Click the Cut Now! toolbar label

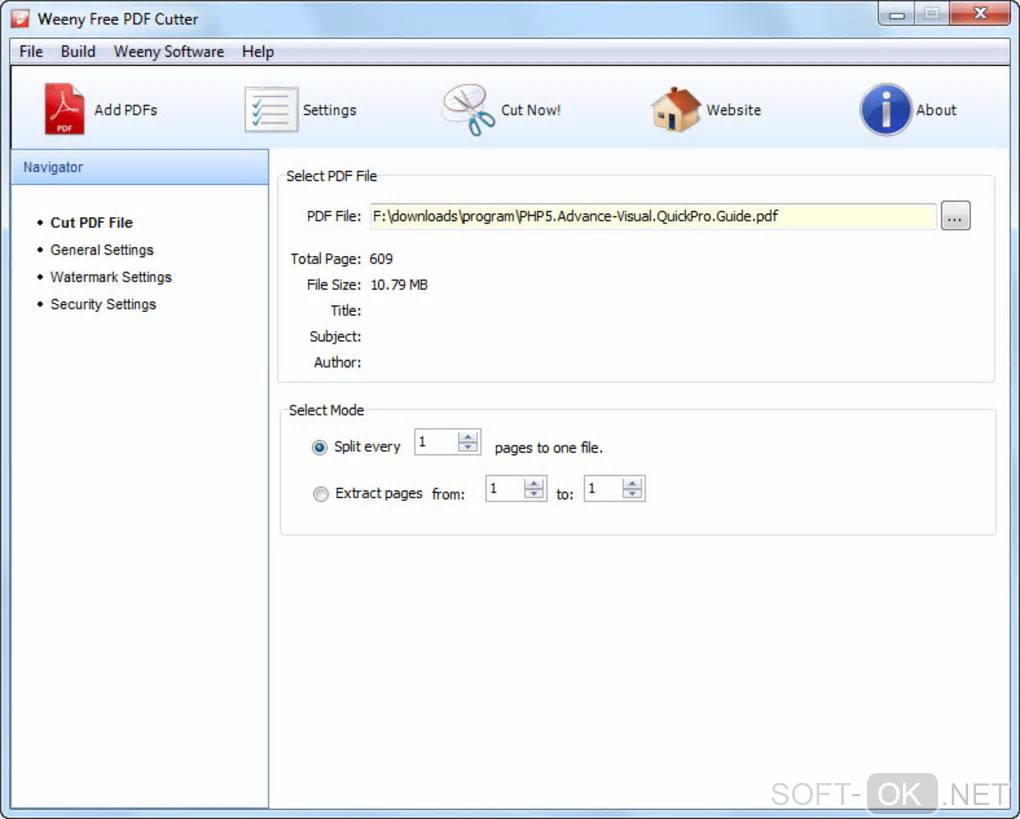pyautogui.click(x=531, y=110)
